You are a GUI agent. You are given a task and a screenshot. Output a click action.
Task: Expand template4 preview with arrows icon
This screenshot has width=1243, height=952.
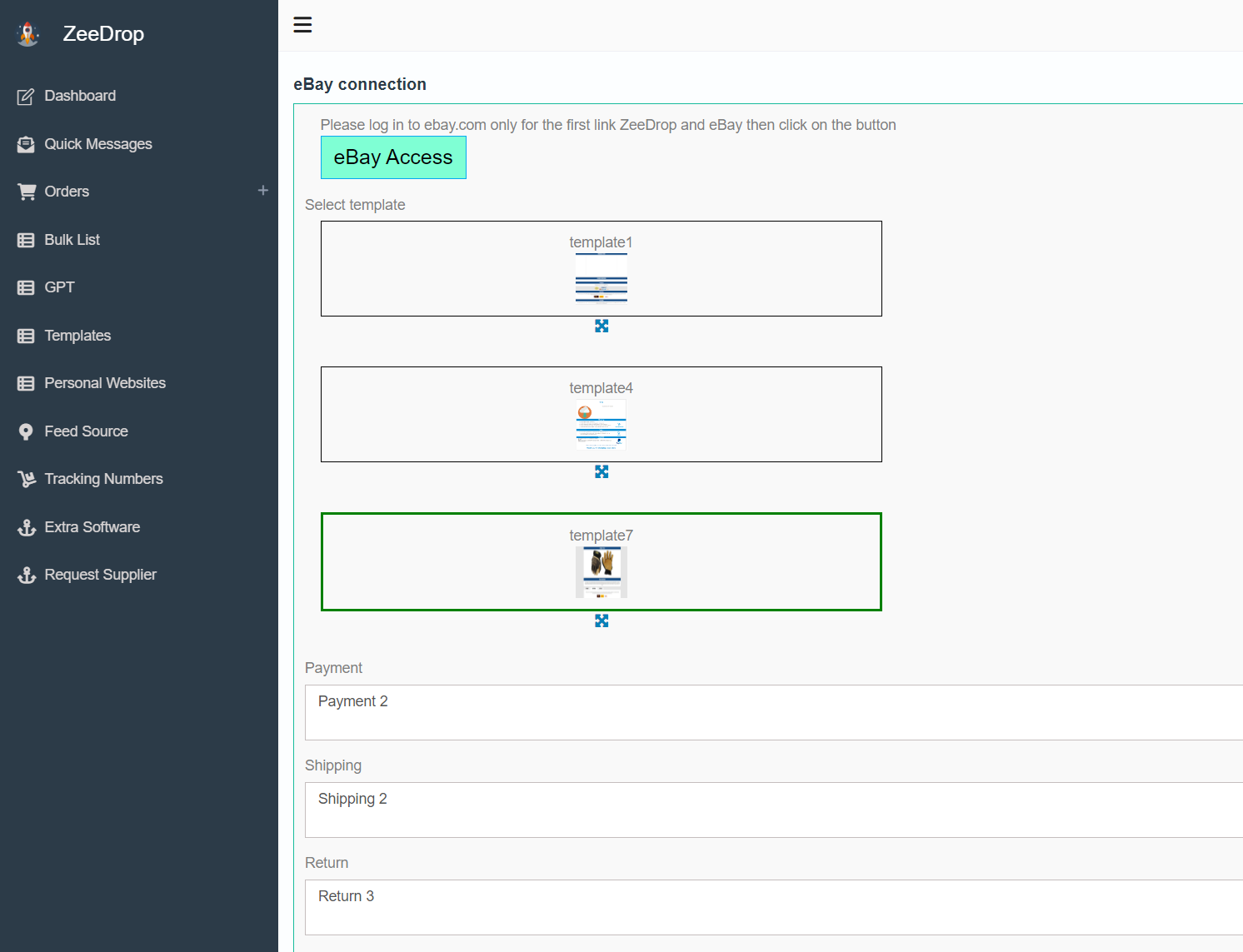[602, 471]
